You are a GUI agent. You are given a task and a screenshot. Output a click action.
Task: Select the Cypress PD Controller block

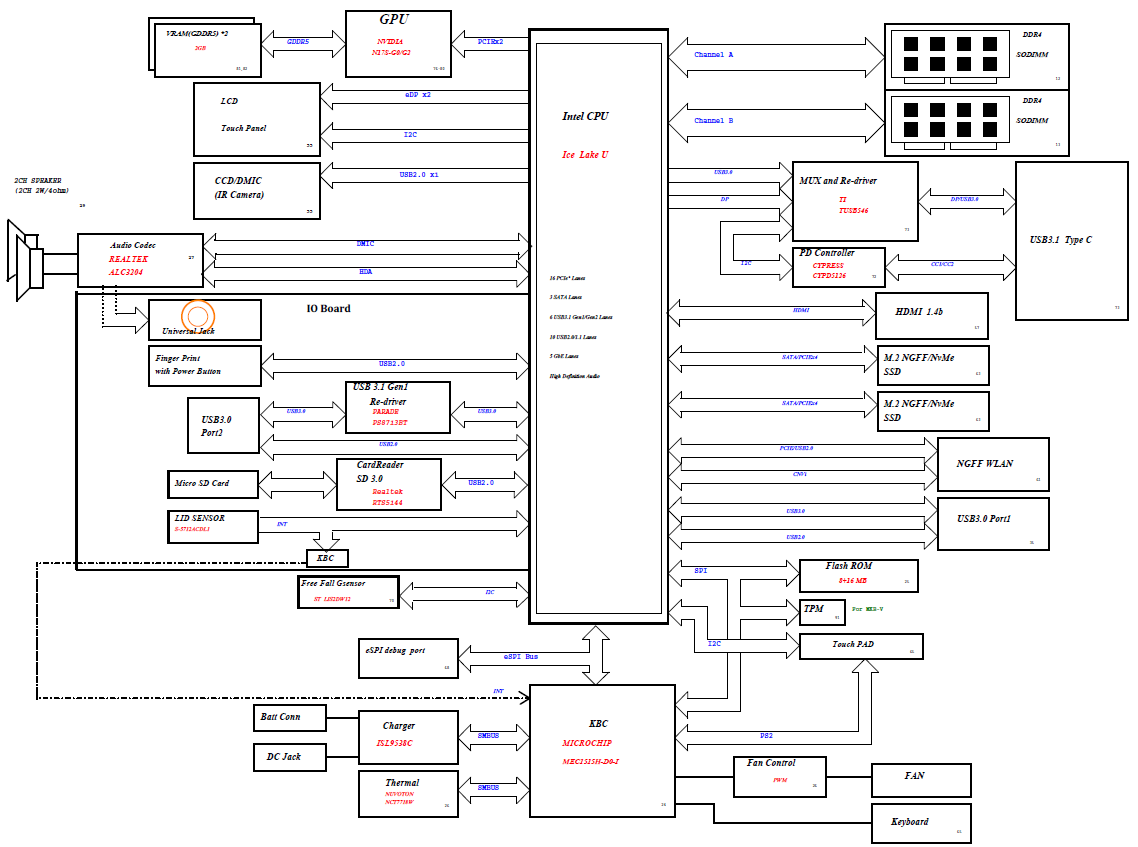pos(838,267)
